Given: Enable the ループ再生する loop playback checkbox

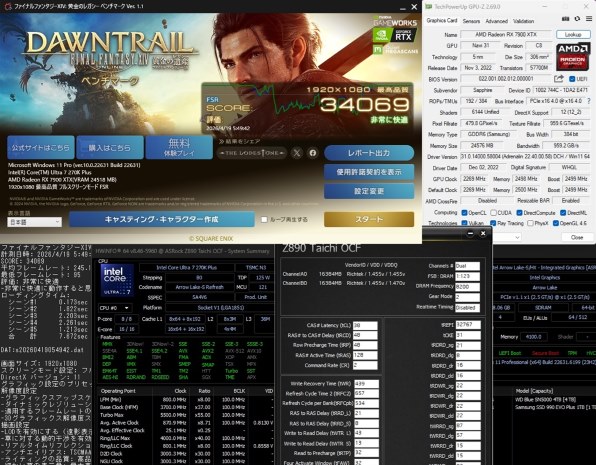Looking at the screenshot, I should 264,219.
